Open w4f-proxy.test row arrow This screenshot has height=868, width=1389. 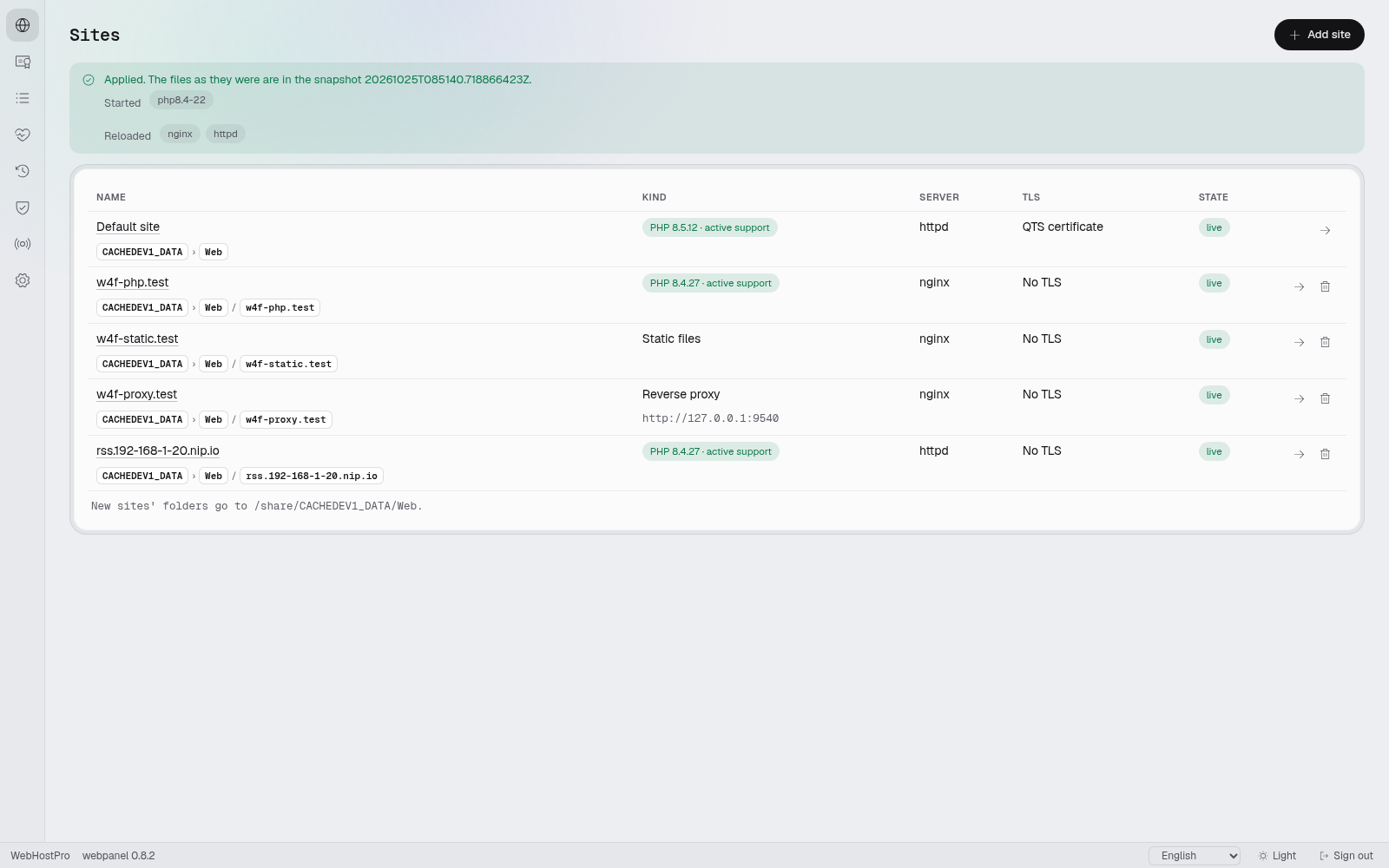coord(1299,398)
